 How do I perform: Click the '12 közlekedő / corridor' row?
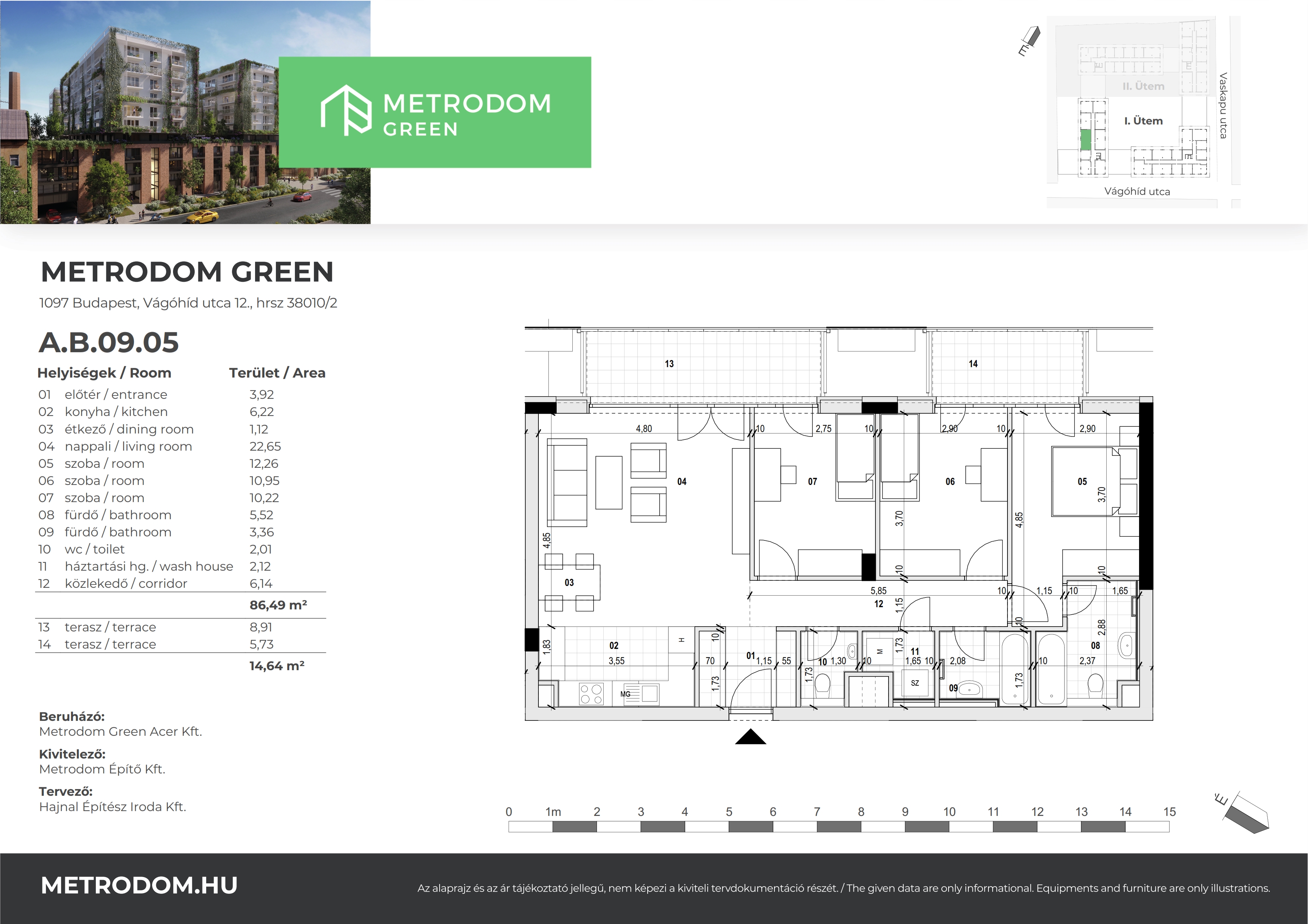[x=180, y=584]
